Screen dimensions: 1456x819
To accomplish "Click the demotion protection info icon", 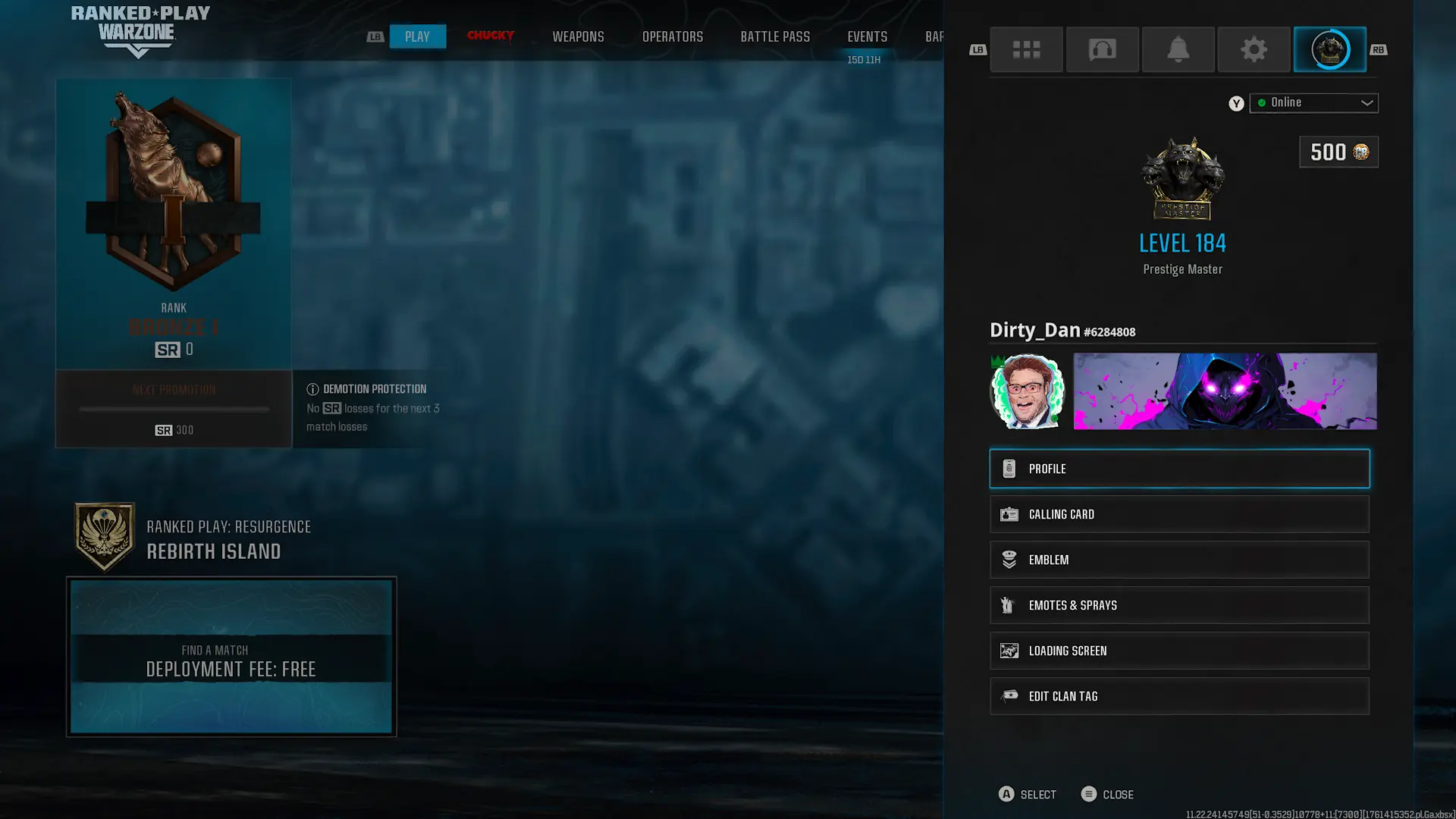I will 312,389.
